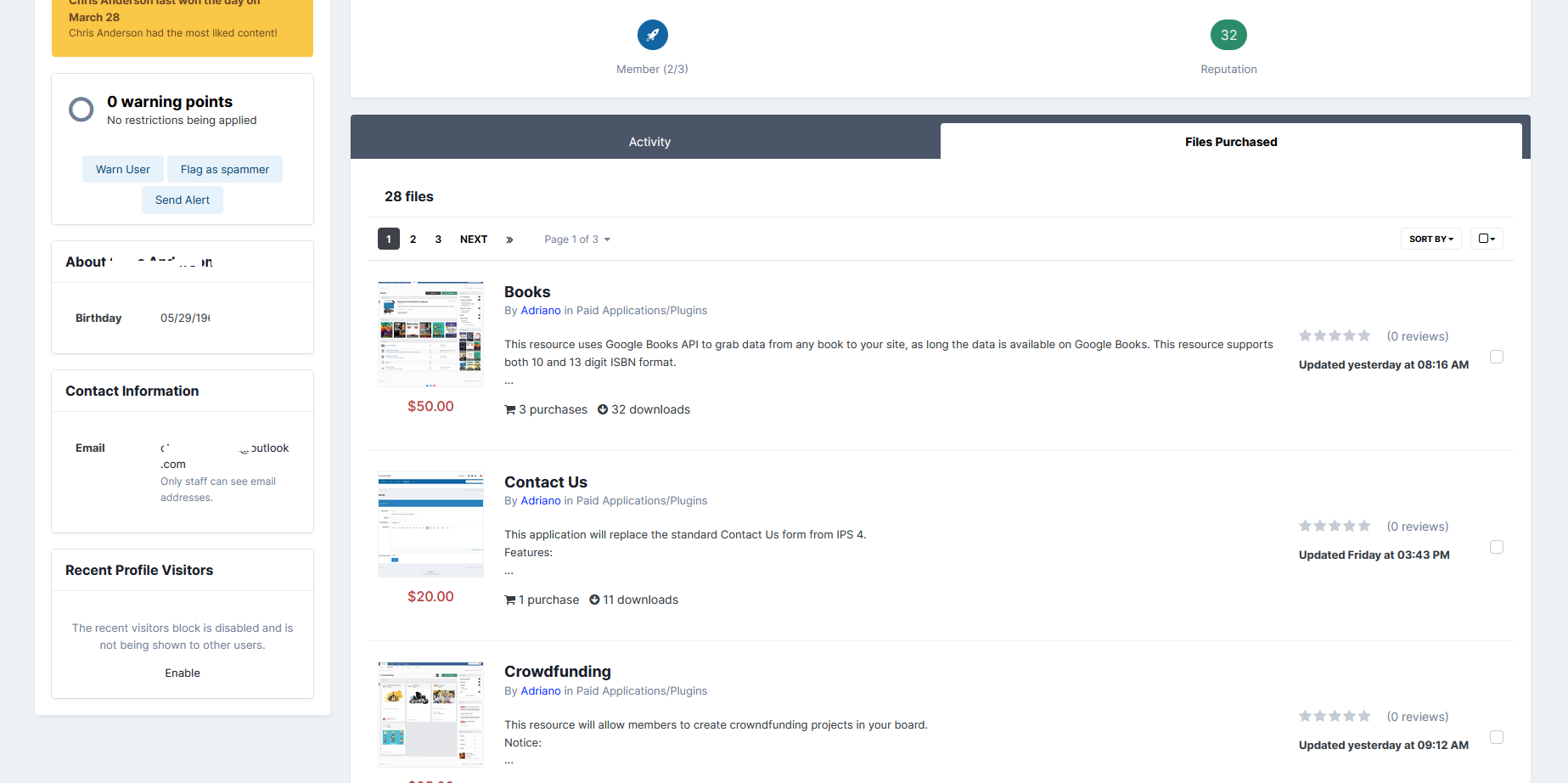
Task: Open the Sort By dropdown
Action: (x=1430, y=239)
